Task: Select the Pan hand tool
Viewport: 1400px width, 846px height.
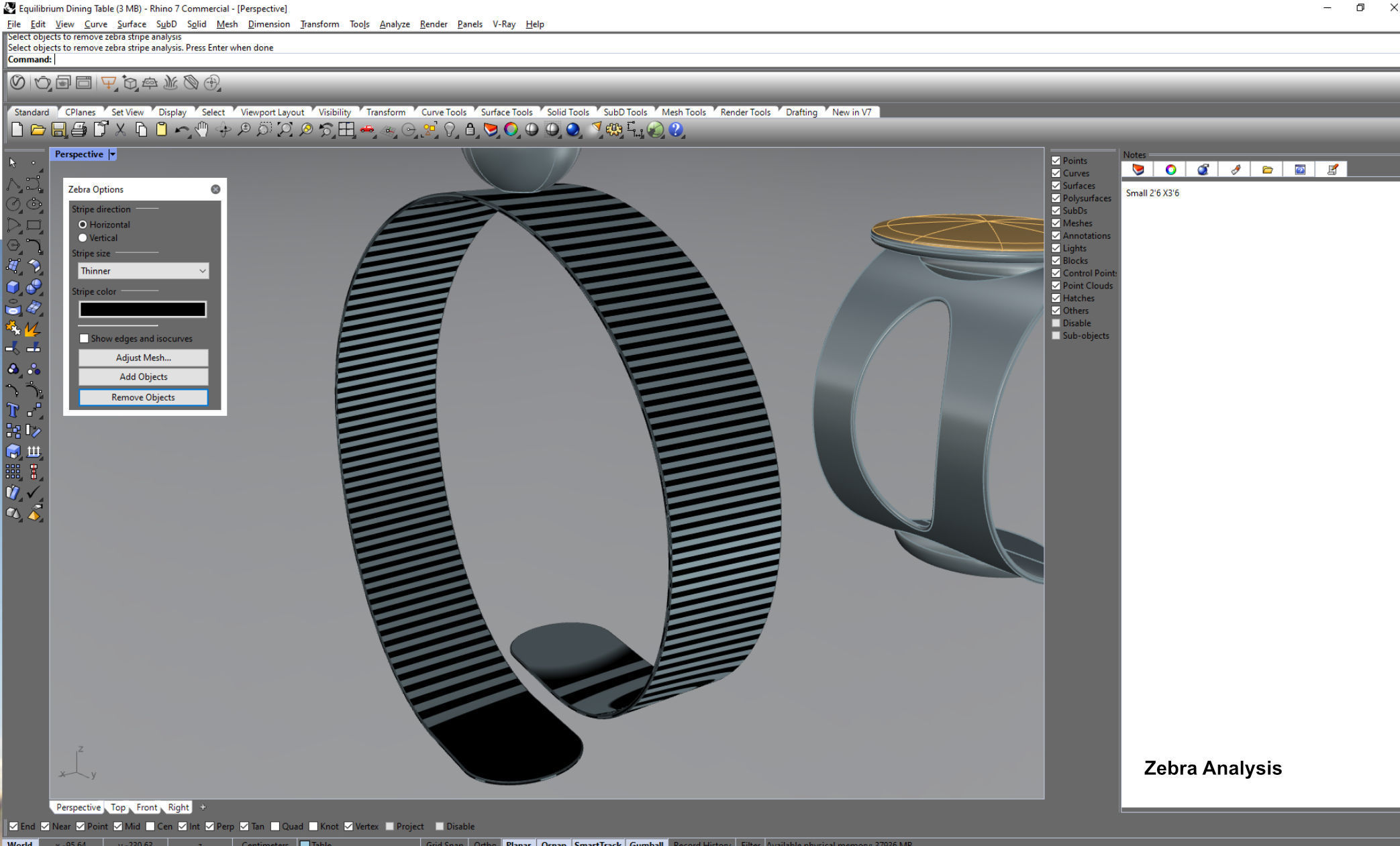Action: 202,130
